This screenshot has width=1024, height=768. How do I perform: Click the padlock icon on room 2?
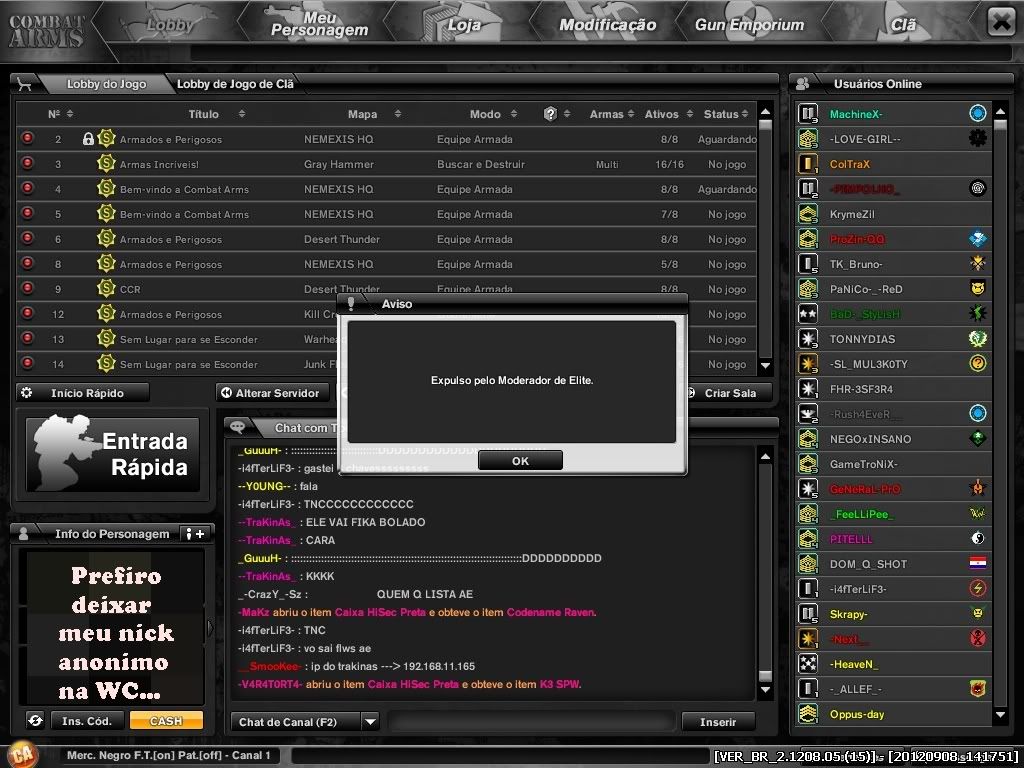pyautogui.click(x=88, y=139)
